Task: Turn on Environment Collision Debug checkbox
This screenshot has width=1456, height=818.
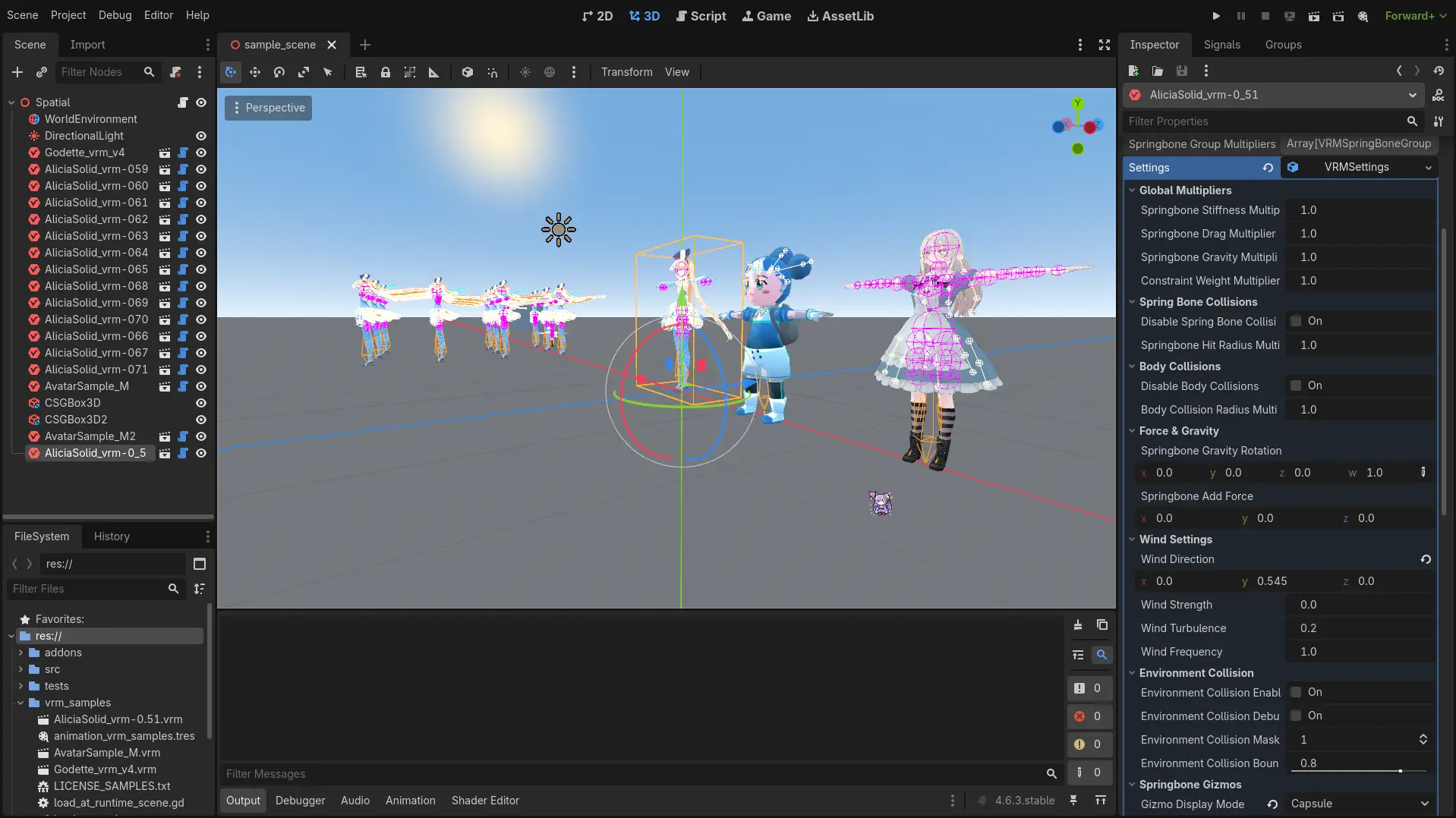Action: point(1296,716)
